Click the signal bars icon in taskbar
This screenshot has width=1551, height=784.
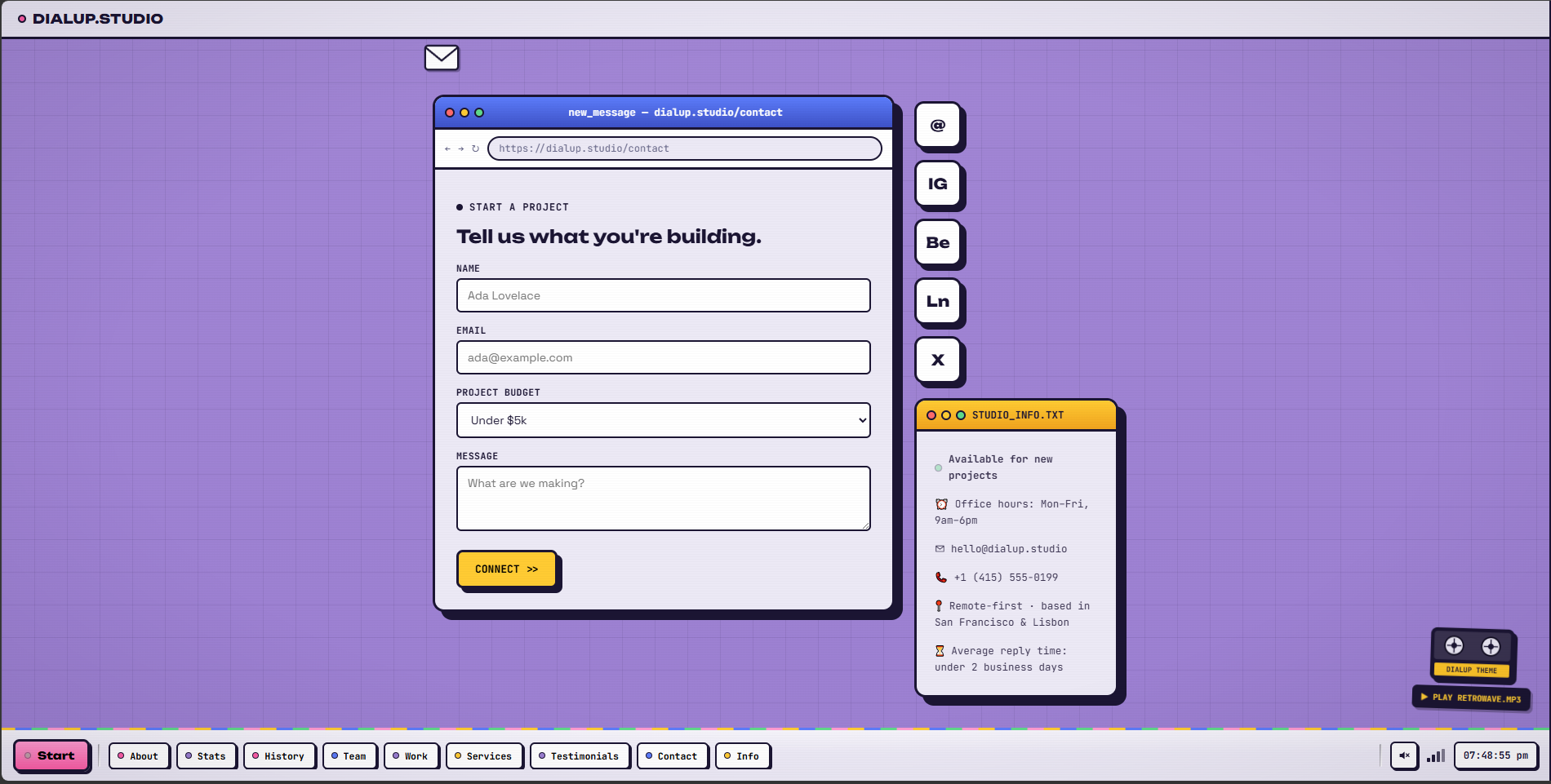coord(1436,756)
